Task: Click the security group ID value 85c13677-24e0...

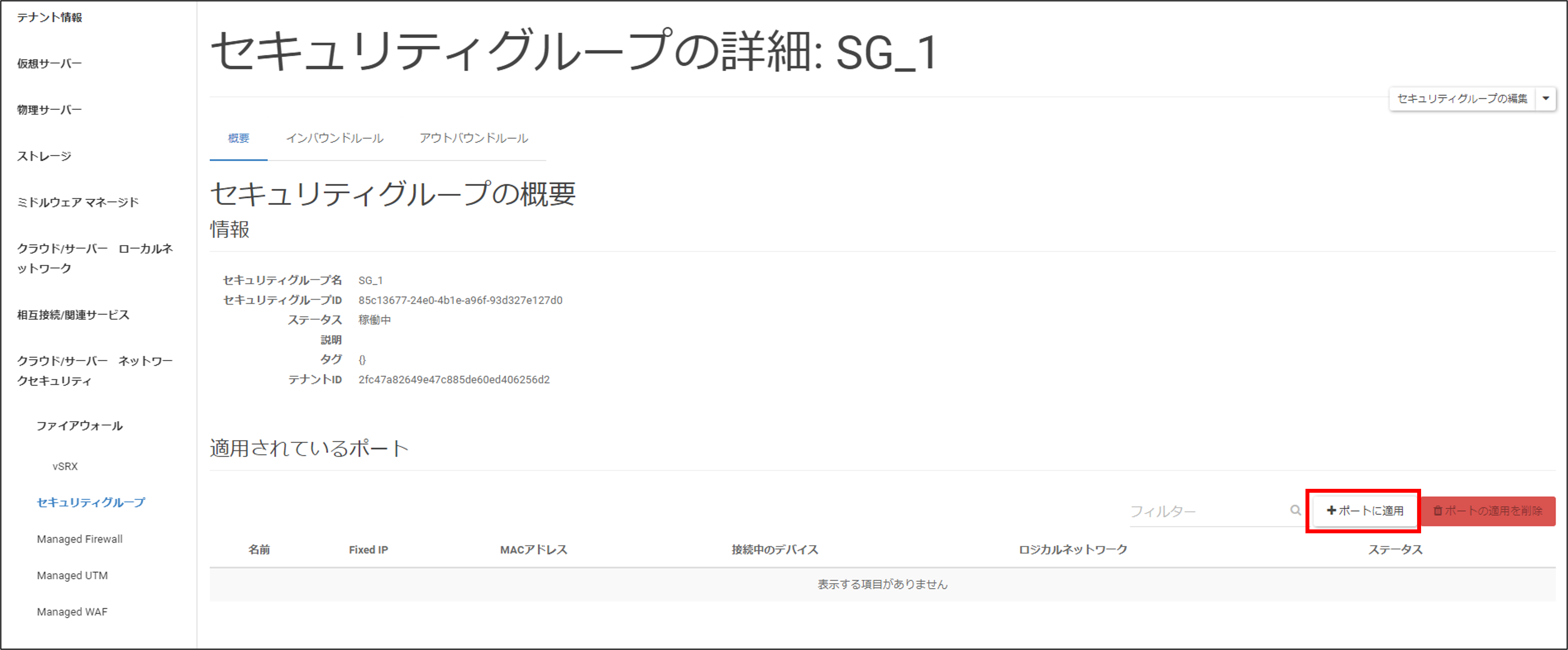Action: pos(460,300)
